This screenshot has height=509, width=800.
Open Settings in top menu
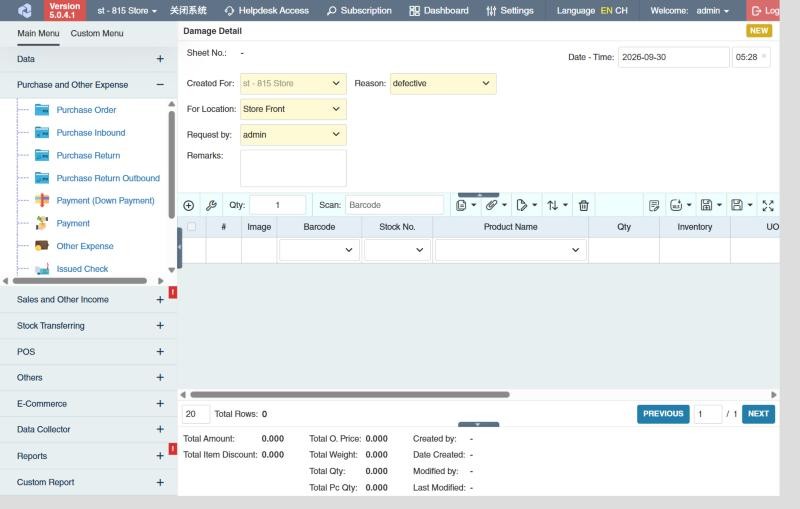510,10
